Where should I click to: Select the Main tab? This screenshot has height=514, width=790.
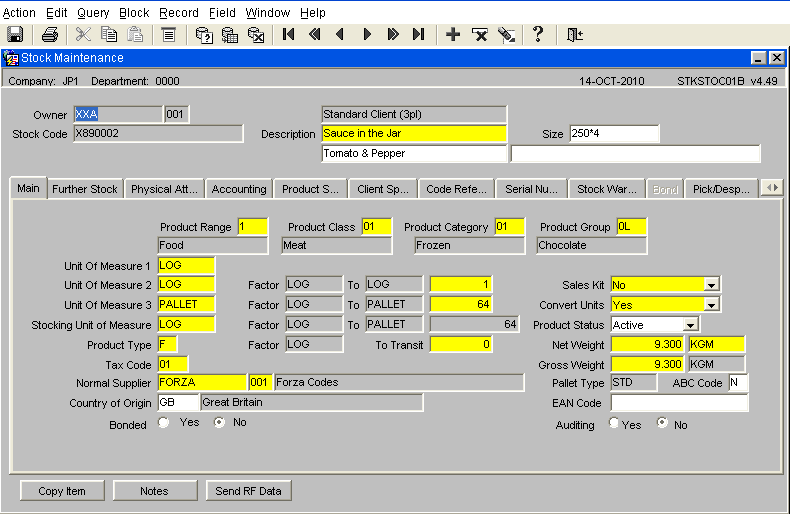(28, 188)
